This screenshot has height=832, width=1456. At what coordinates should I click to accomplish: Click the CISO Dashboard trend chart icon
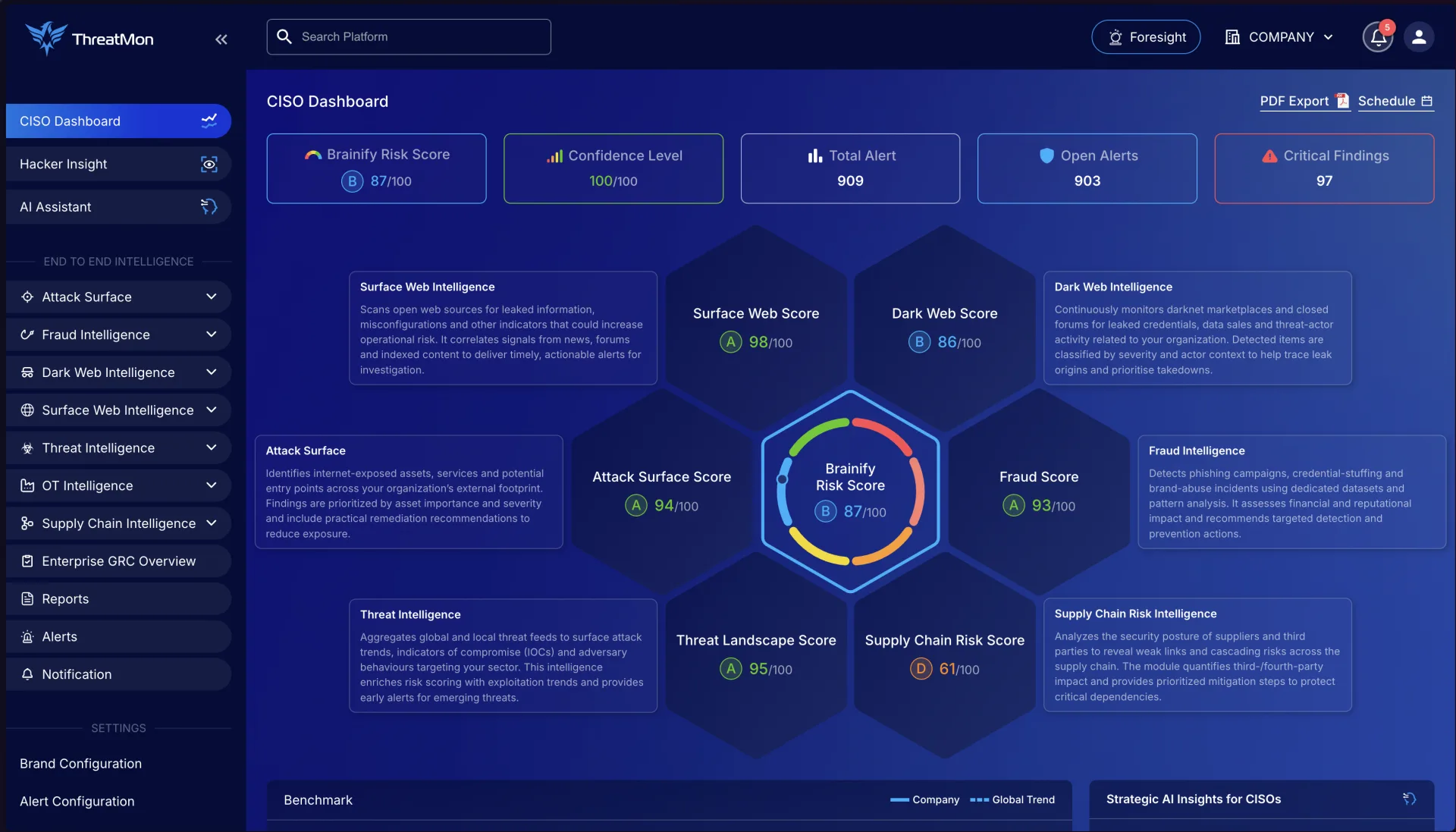(x=209, y=121)
